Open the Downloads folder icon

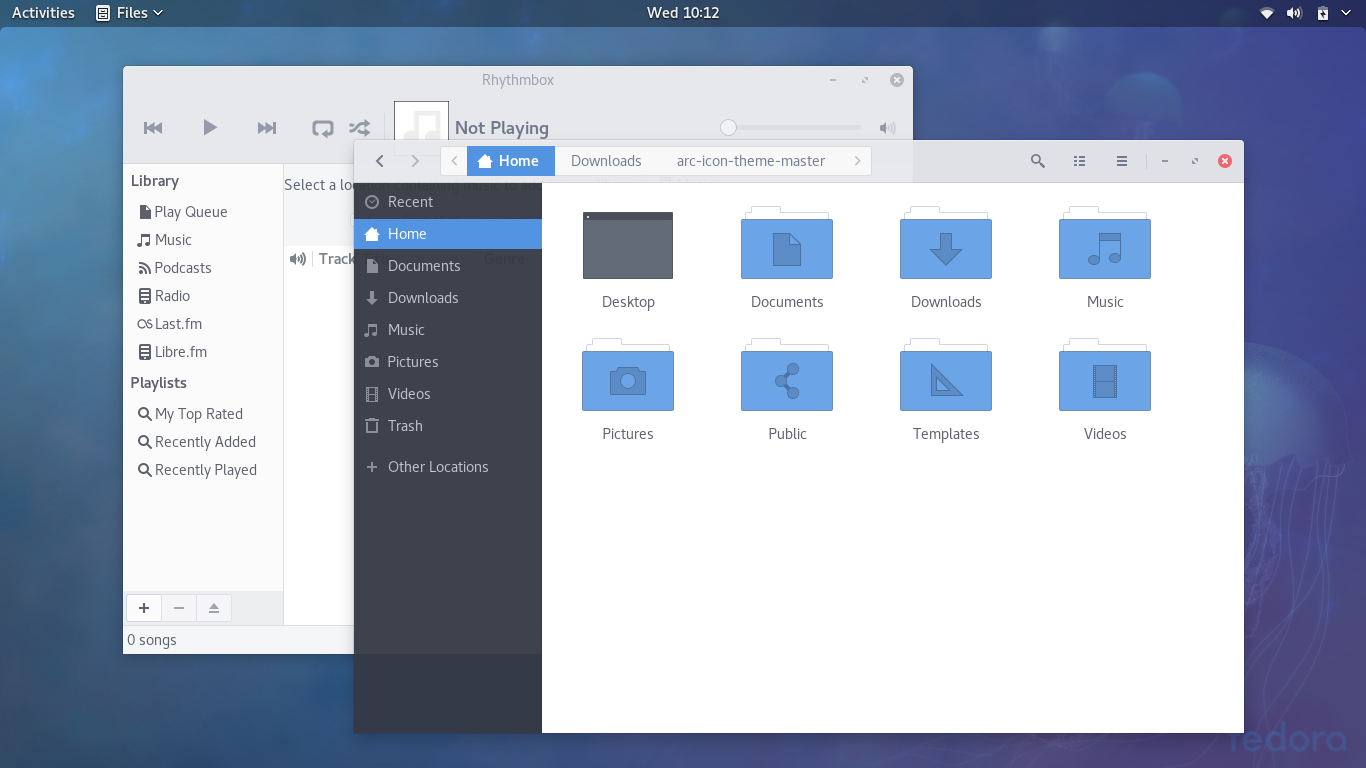(x=945, y=246)
